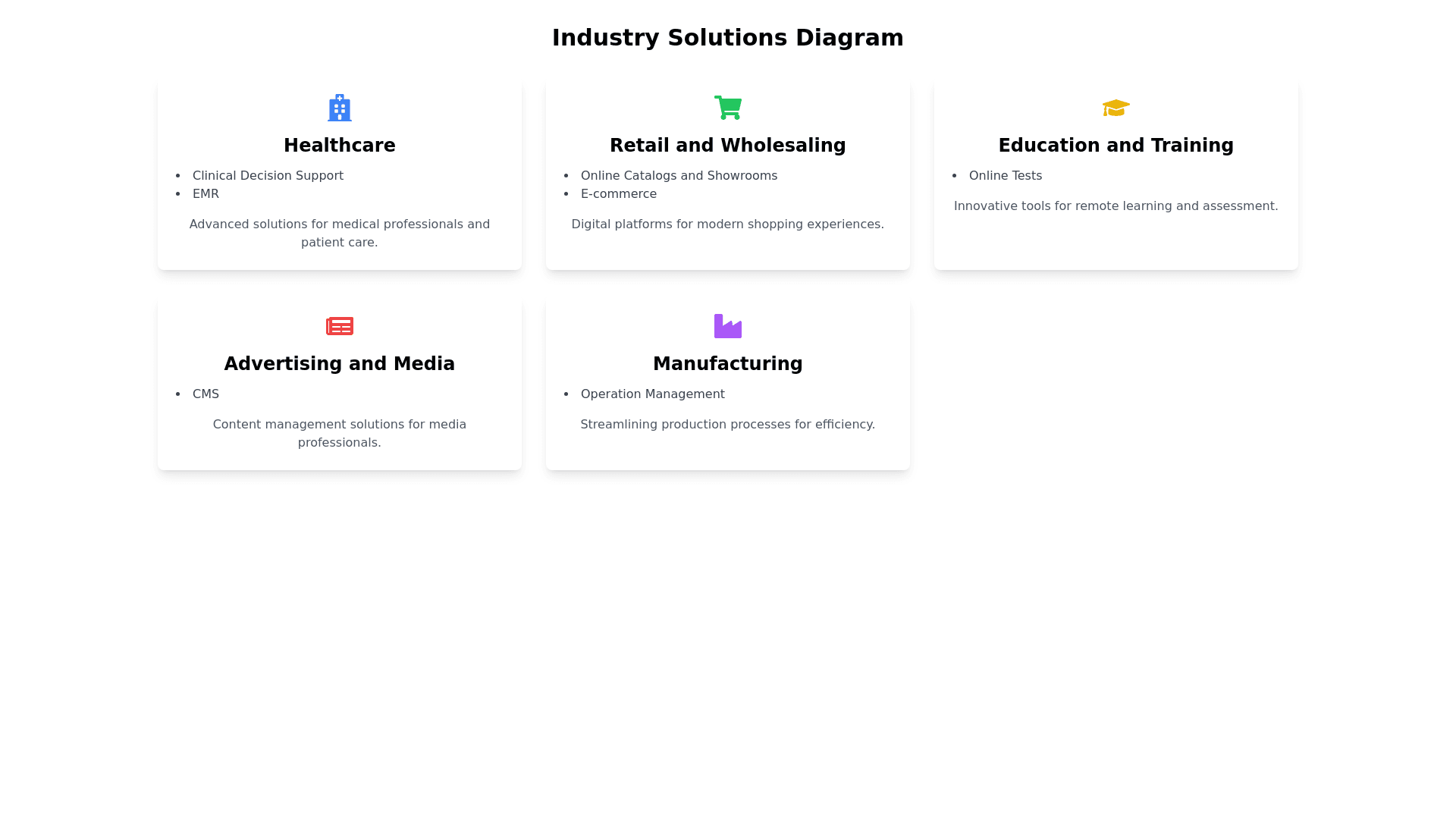The image size is (1456, 819).
Task: Click the E-commerce list item
Action: [x=619, y=194]
